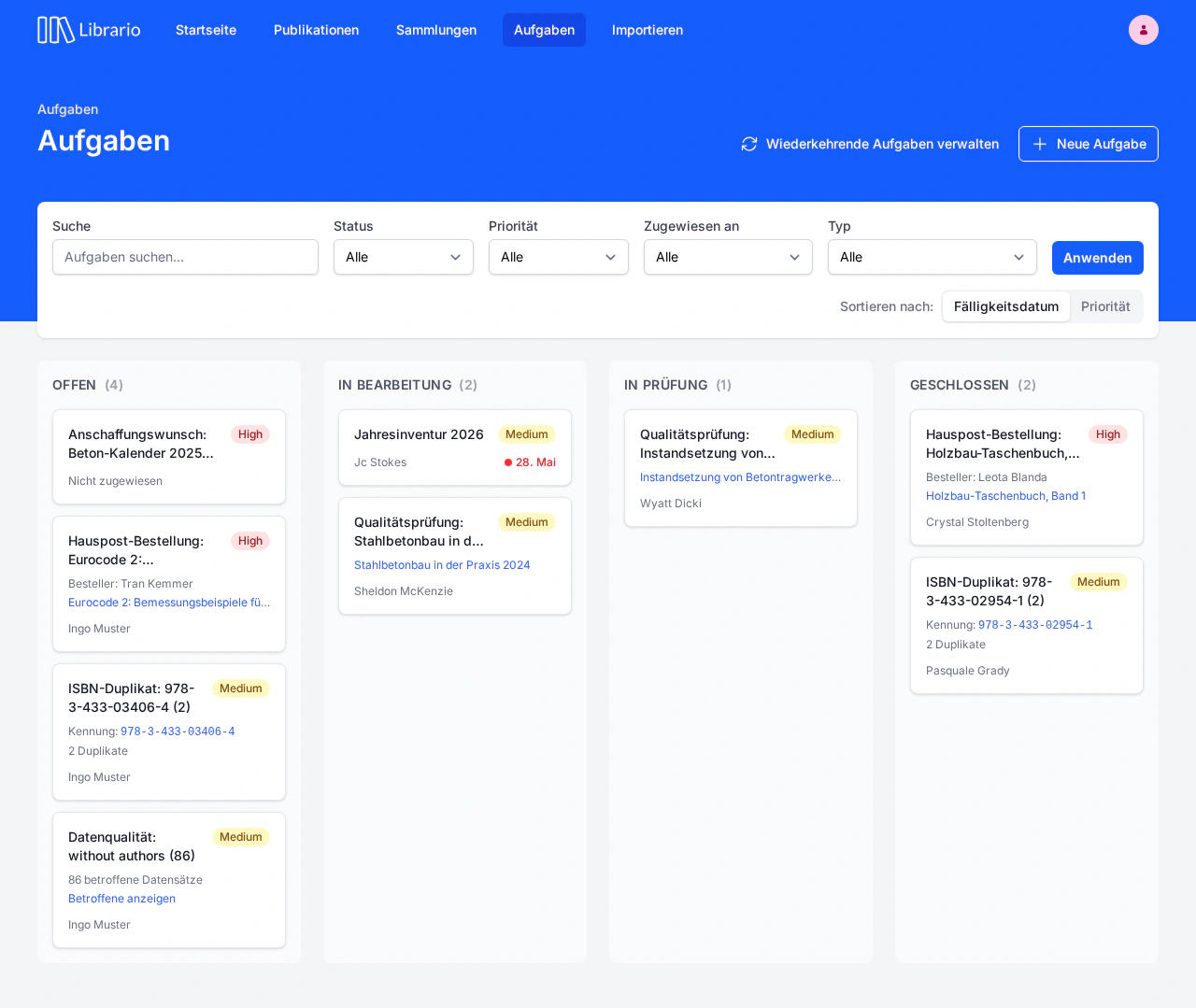Open ISBN-Duplikat 978-3-433-02954-1 card title

click(x=990, y=591)
